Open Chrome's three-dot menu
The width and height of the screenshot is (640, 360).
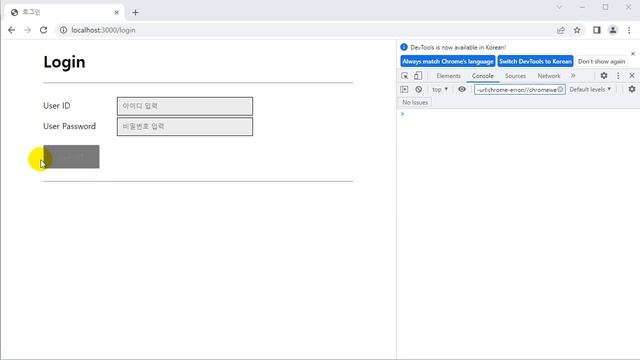coord(629,30)
